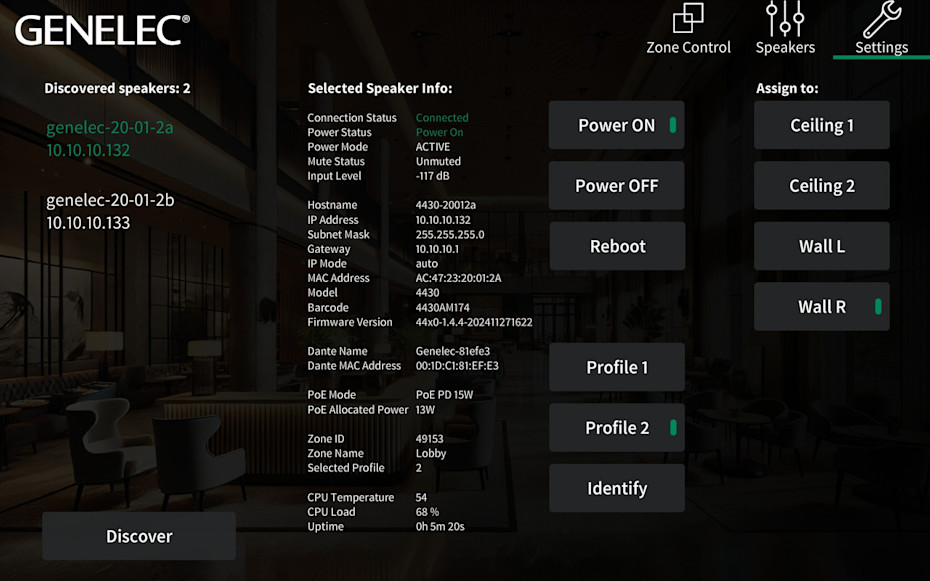Viewport: 930px width, 581px height.
Task: Click the green Power On status text
Action: 439,132
